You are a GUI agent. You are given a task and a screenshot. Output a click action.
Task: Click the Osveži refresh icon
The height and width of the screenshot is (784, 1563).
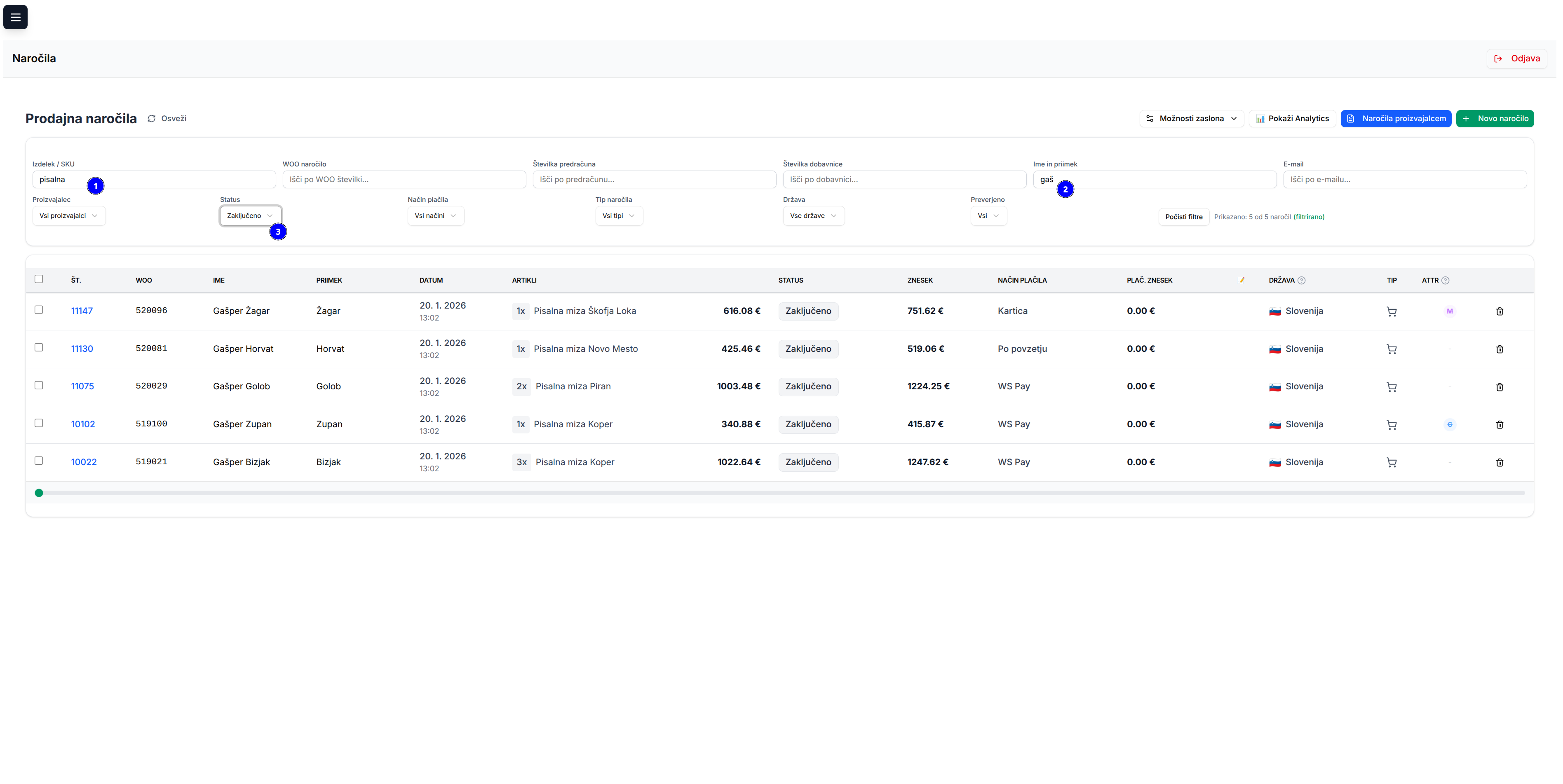152,119
